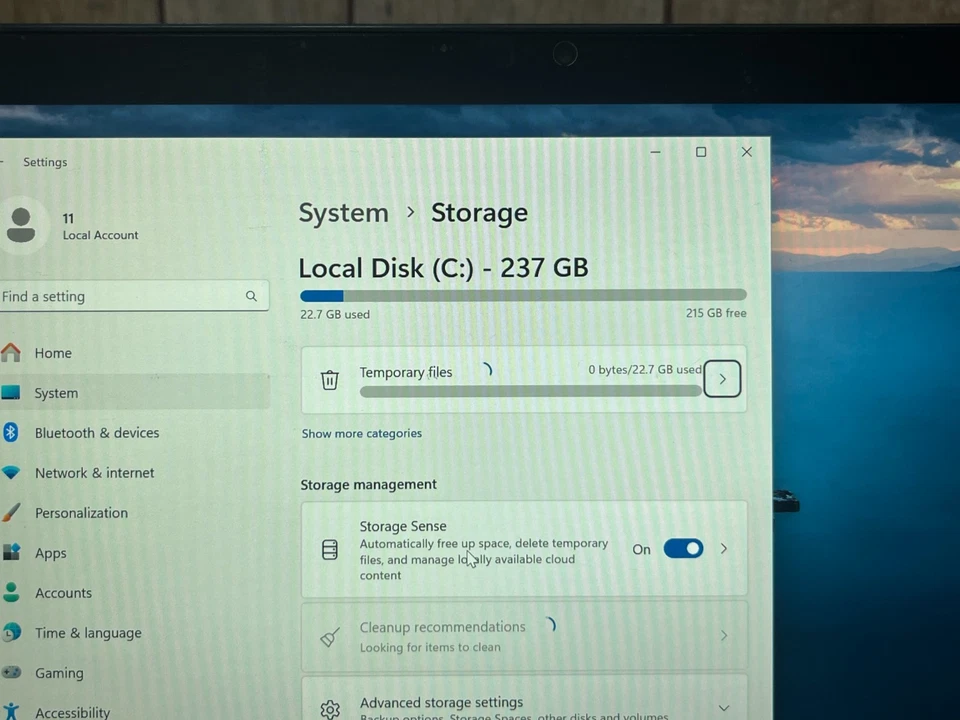Click the search magnifier icon
960x720 pixels.
pos(251,296)
